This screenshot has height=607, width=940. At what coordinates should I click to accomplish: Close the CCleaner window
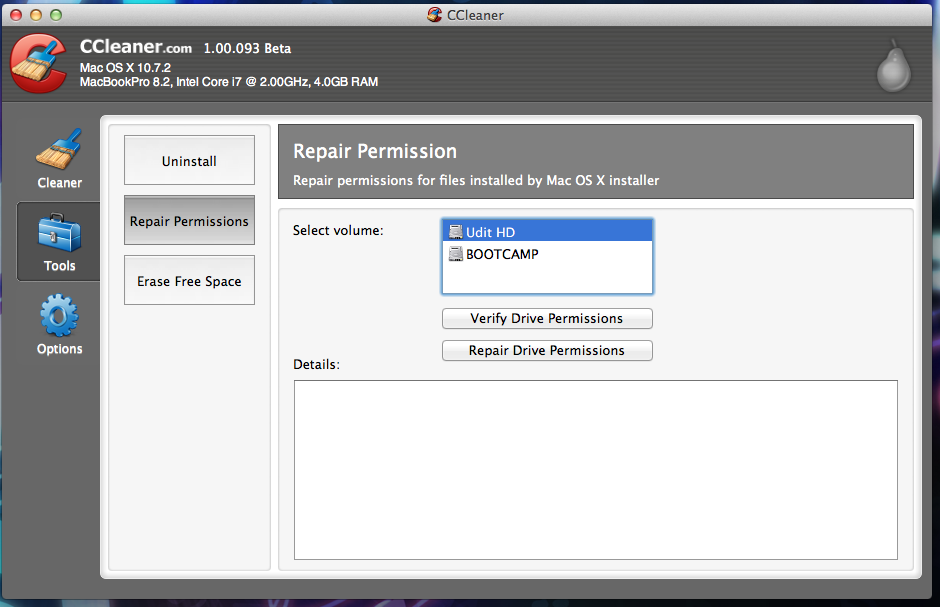coord(16,15)
